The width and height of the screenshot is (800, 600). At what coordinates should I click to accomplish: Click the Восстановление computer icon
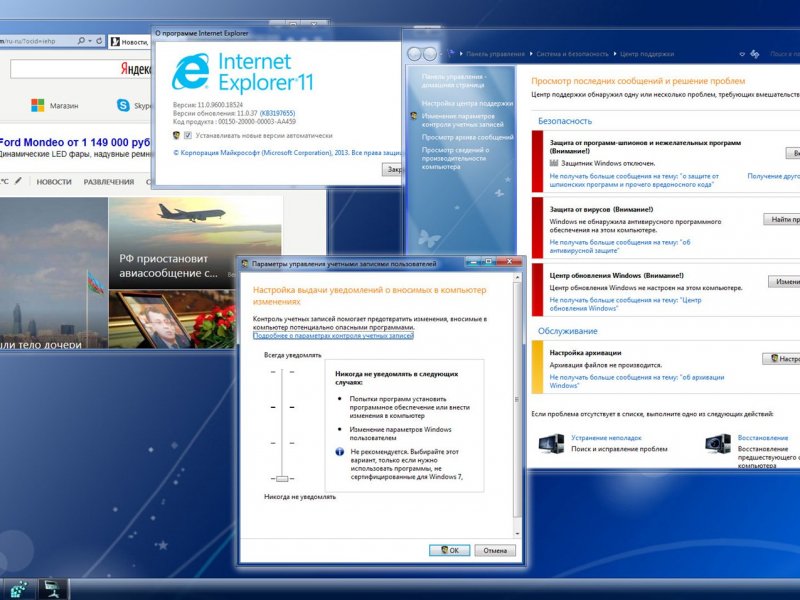(x=718, y=443)
